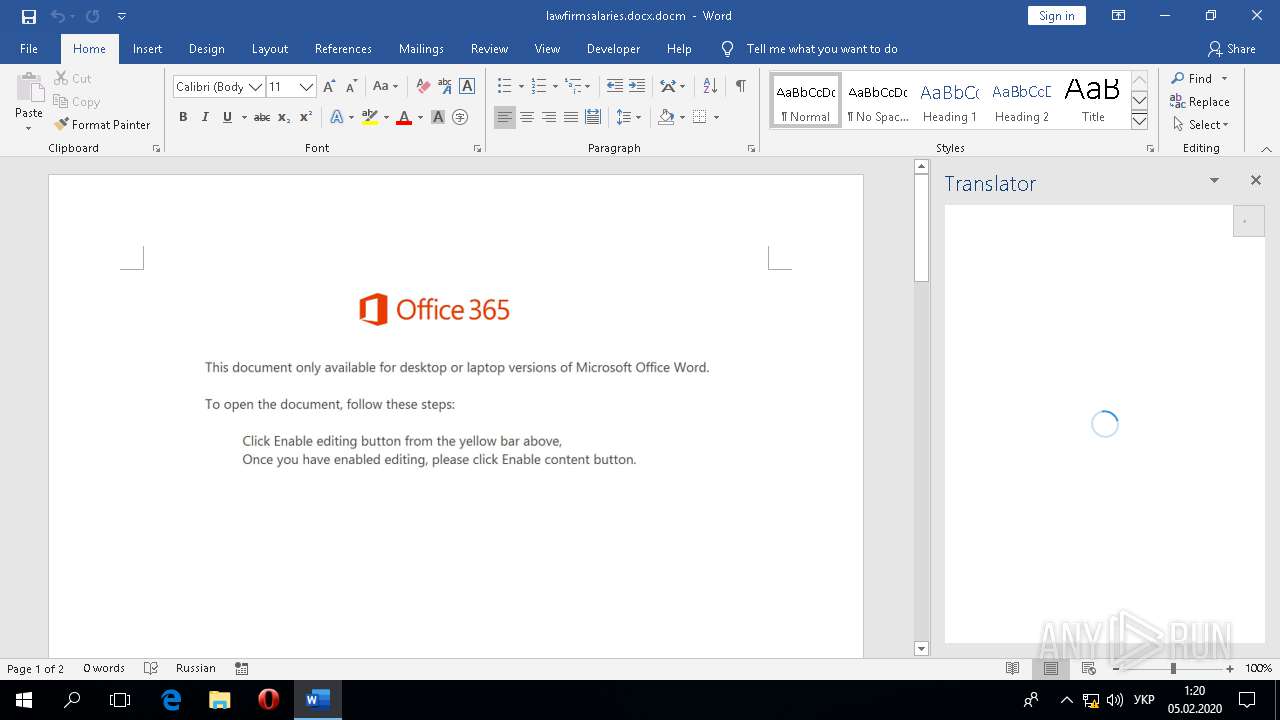This screenshot has width=1280, height=720.
Task: Open the Font size dropdown
Action: tap(307, 87)
